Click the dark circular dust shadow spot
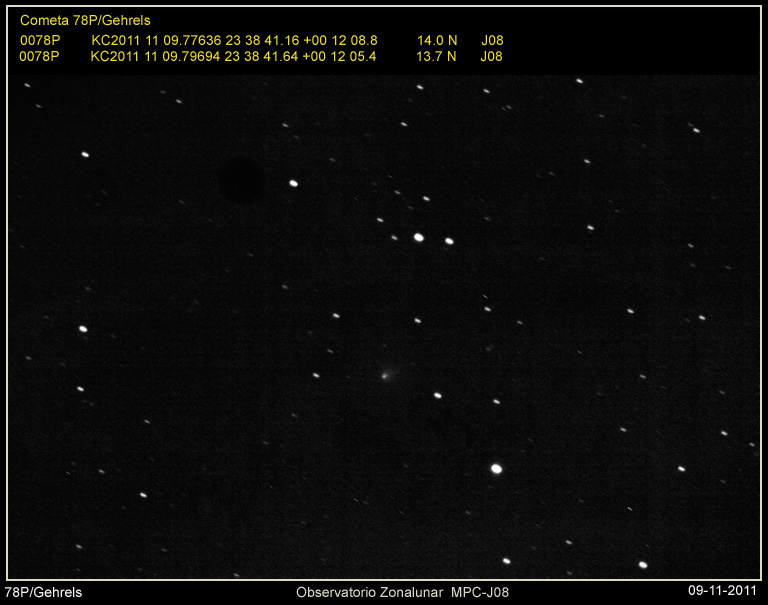Image resolution: width=768 pixels, height=605 pixels. point(241,180)
